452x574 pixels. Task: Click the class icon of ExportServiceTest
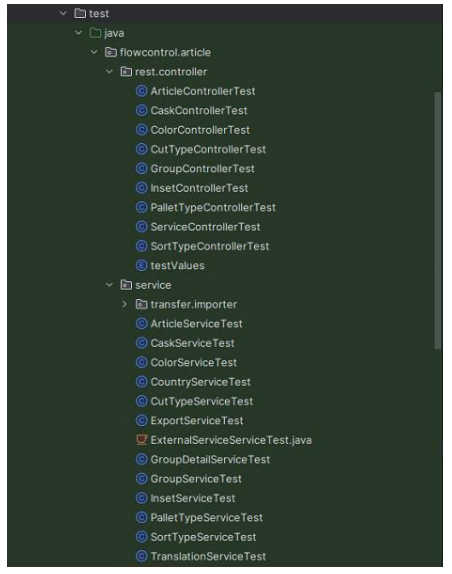coord(142,421)
